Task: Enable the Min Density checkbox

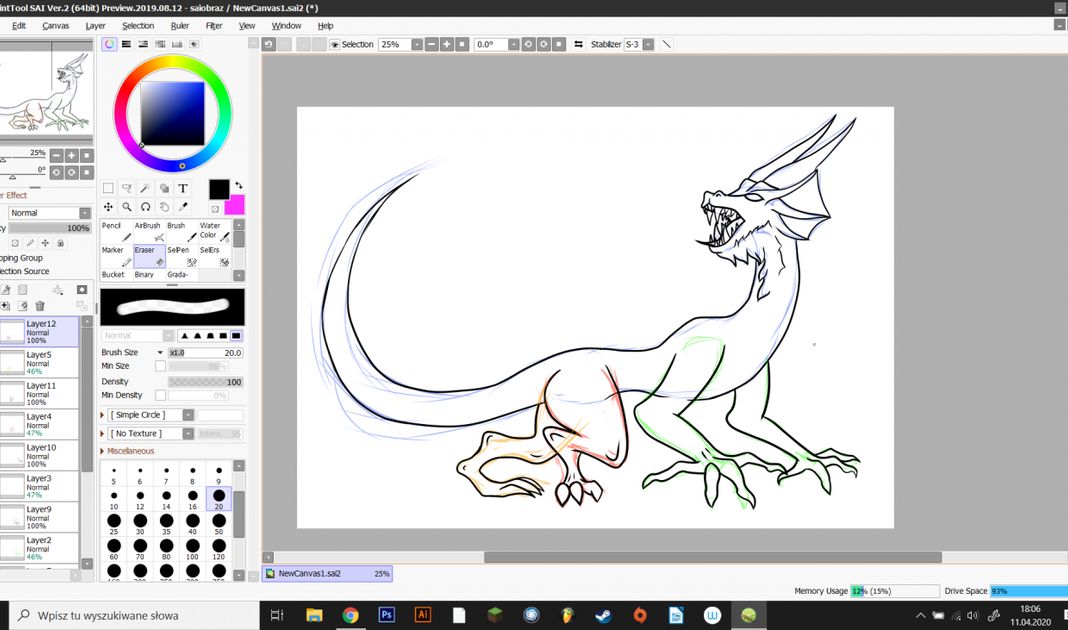Action: (x=160, y=396)
